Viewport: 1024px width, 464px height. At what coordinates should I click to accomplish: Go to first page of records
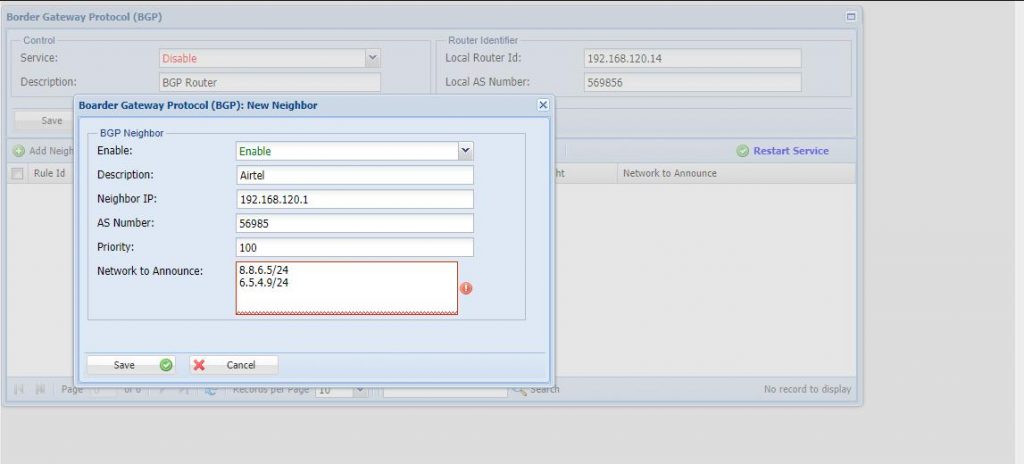click(x=19, y=389)
